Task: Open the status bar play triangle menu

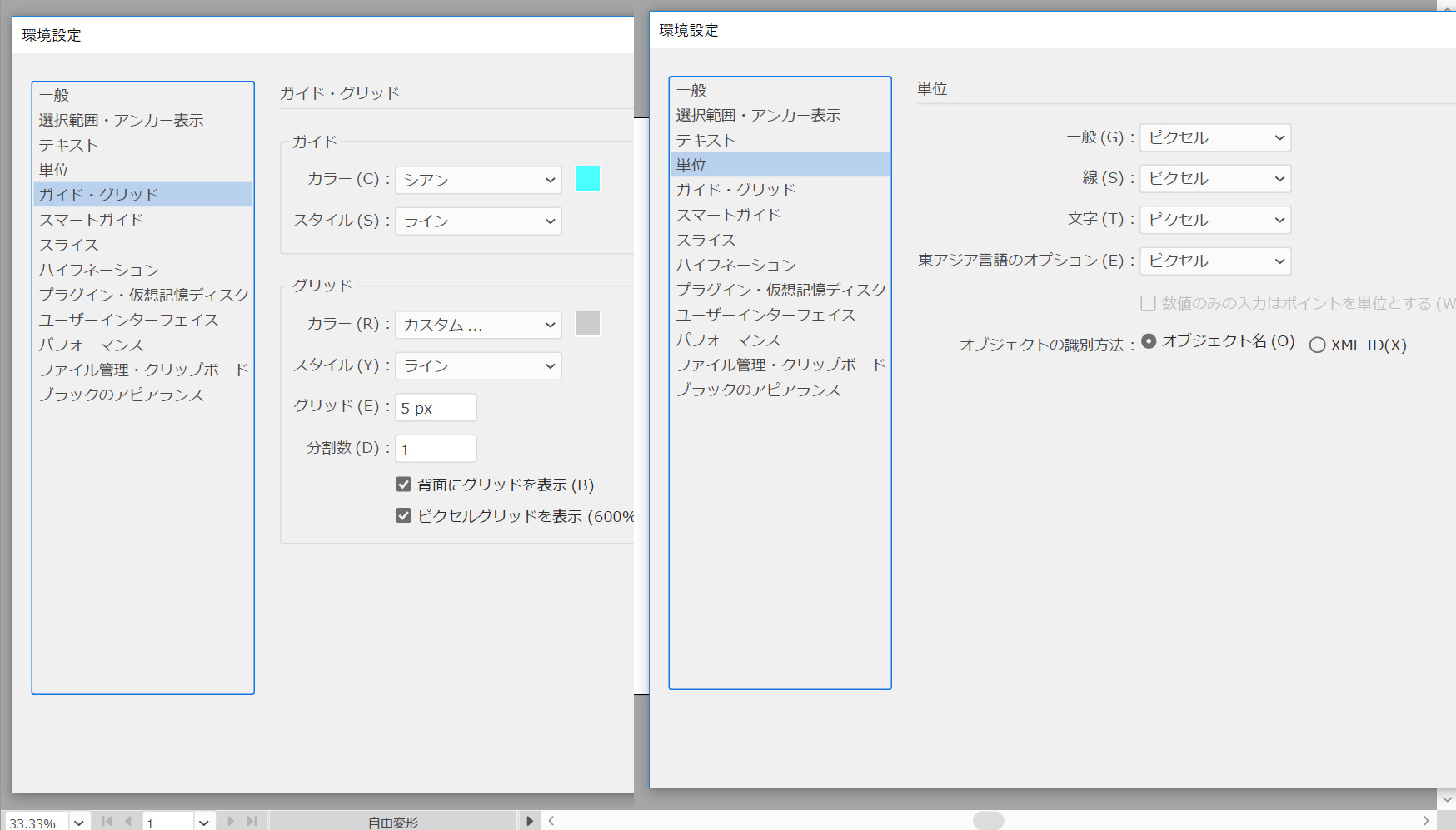Action: point(529,821)
